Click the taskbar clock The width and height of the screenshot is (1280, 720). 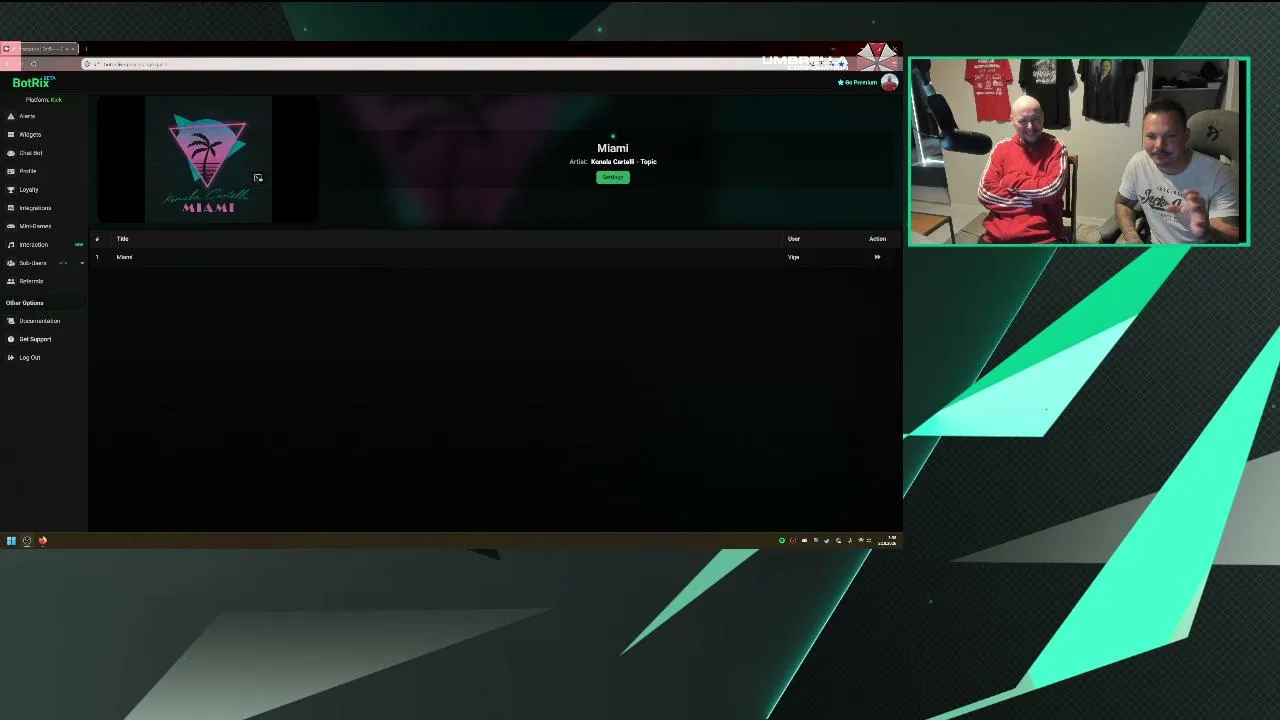click(x=887, y=541)
